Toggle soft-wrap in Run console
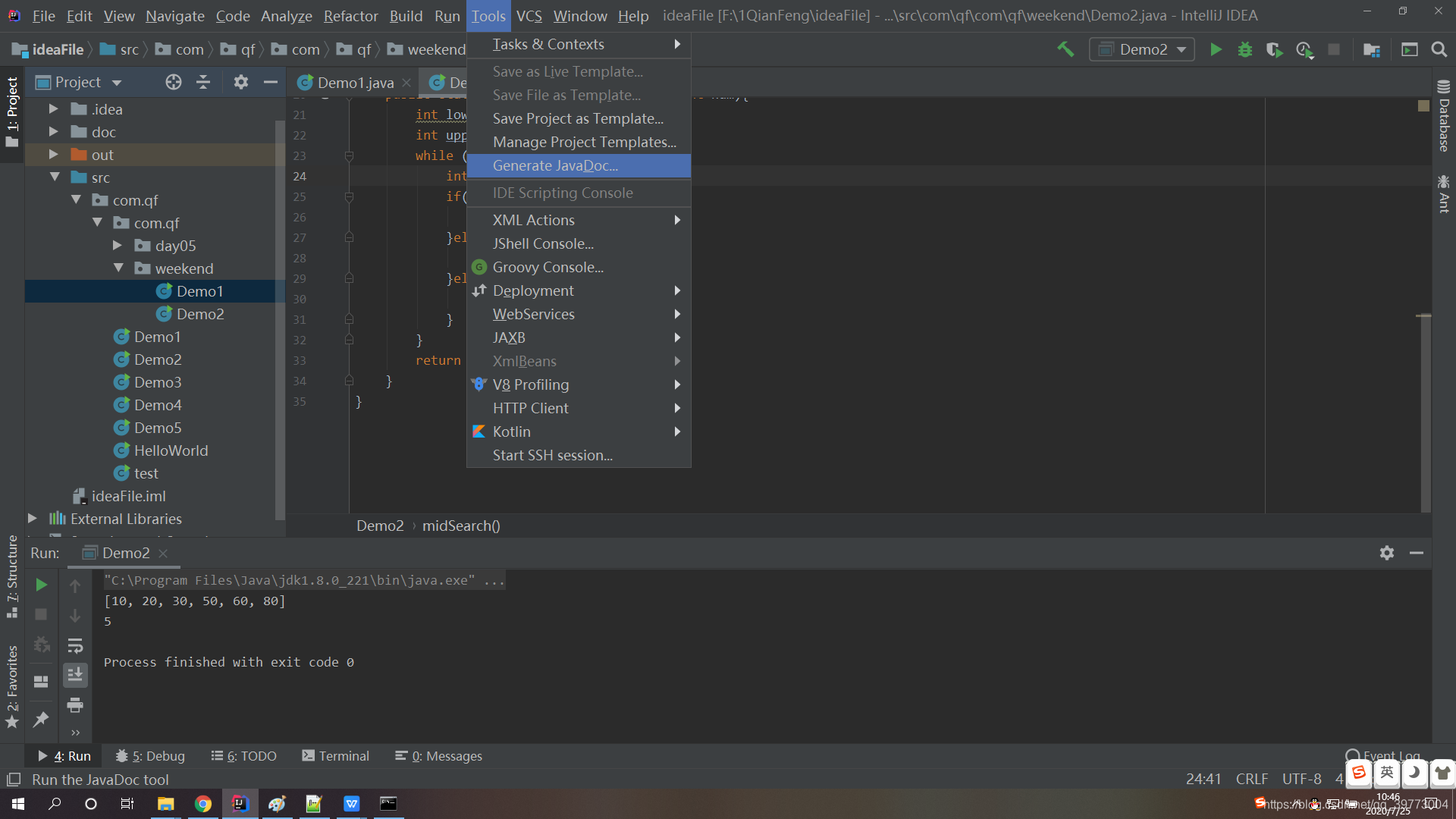Viewport: 1456px width, 819px height. coord(75,645)
